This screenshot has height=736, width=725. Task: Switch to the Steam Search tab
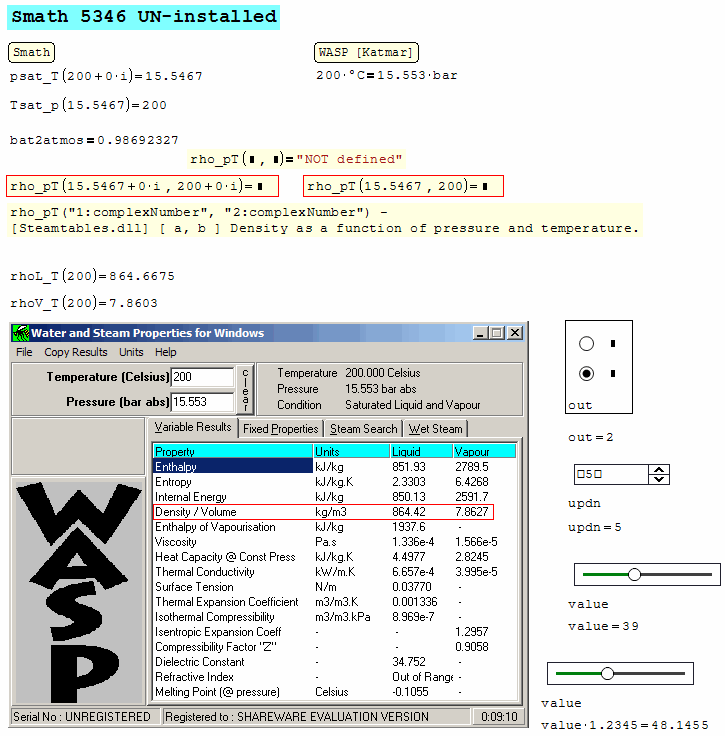363,429
